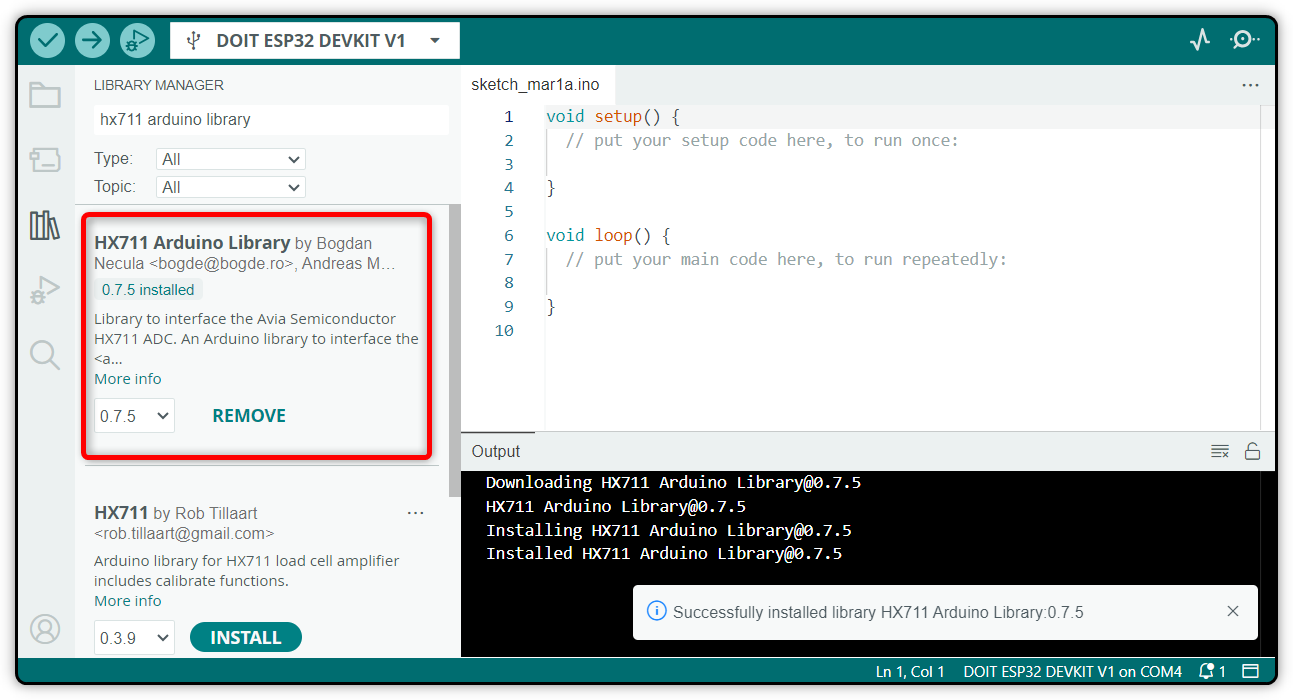Open the Serial Monitor
The height and width of the screenshot is (700, 1293).
[x=1244, y=40]
